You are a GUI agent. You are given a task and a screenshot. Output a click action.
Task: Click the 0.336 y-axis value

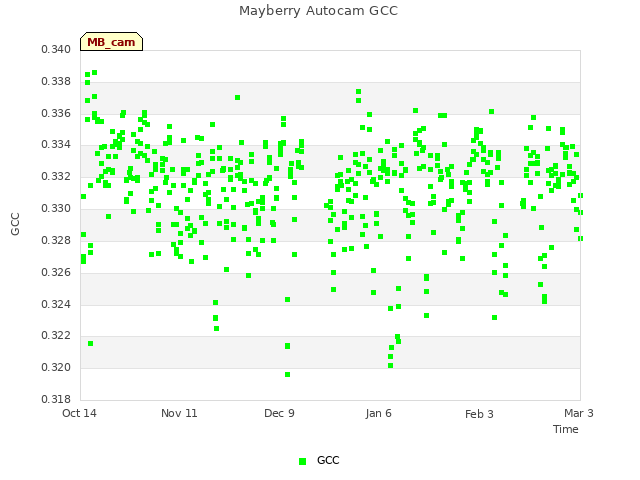pyautogui.click(x=56, y=113)
